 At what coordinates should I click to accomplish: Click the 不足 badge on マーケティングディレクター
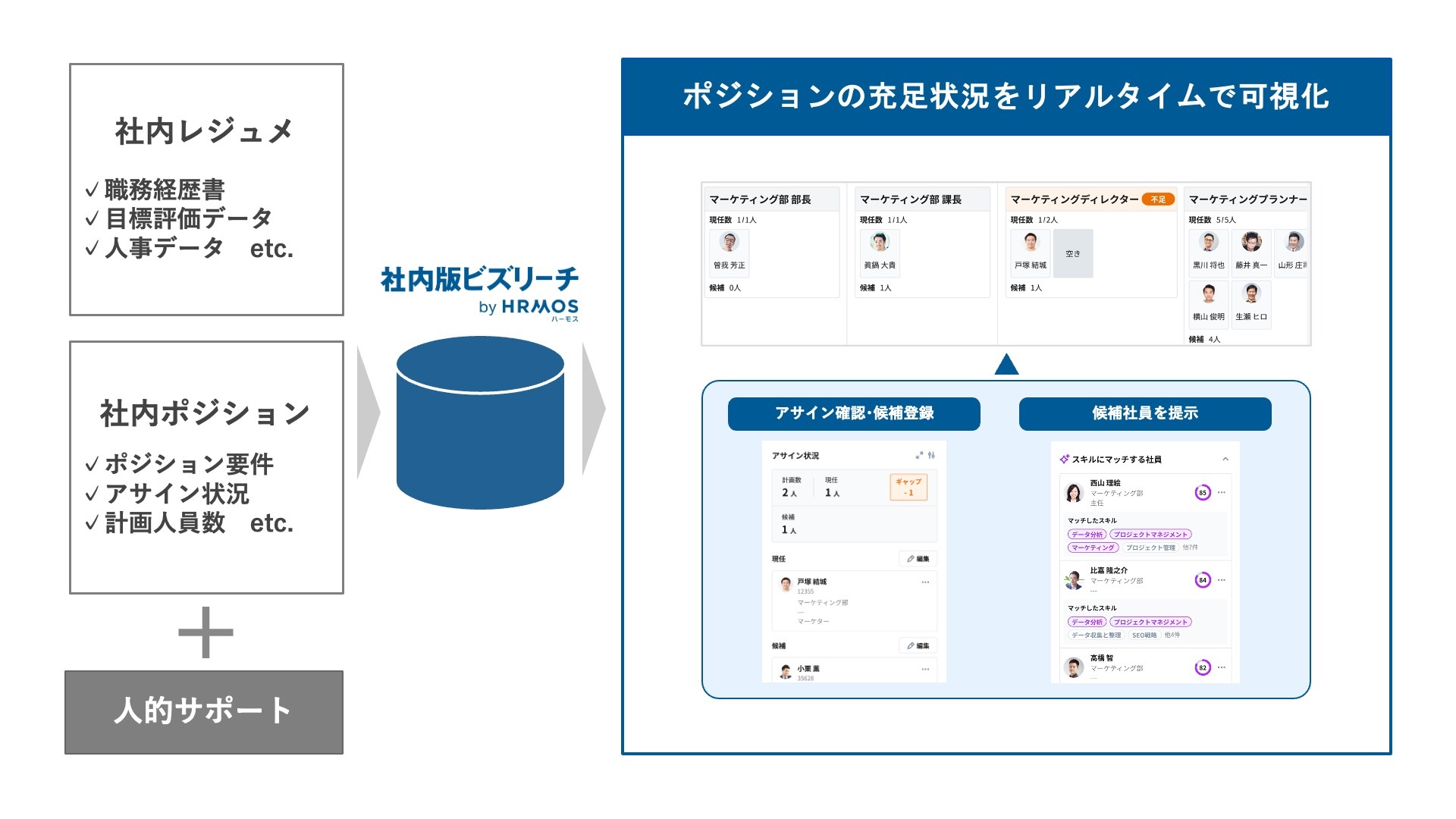click(x=1157, y=199)
